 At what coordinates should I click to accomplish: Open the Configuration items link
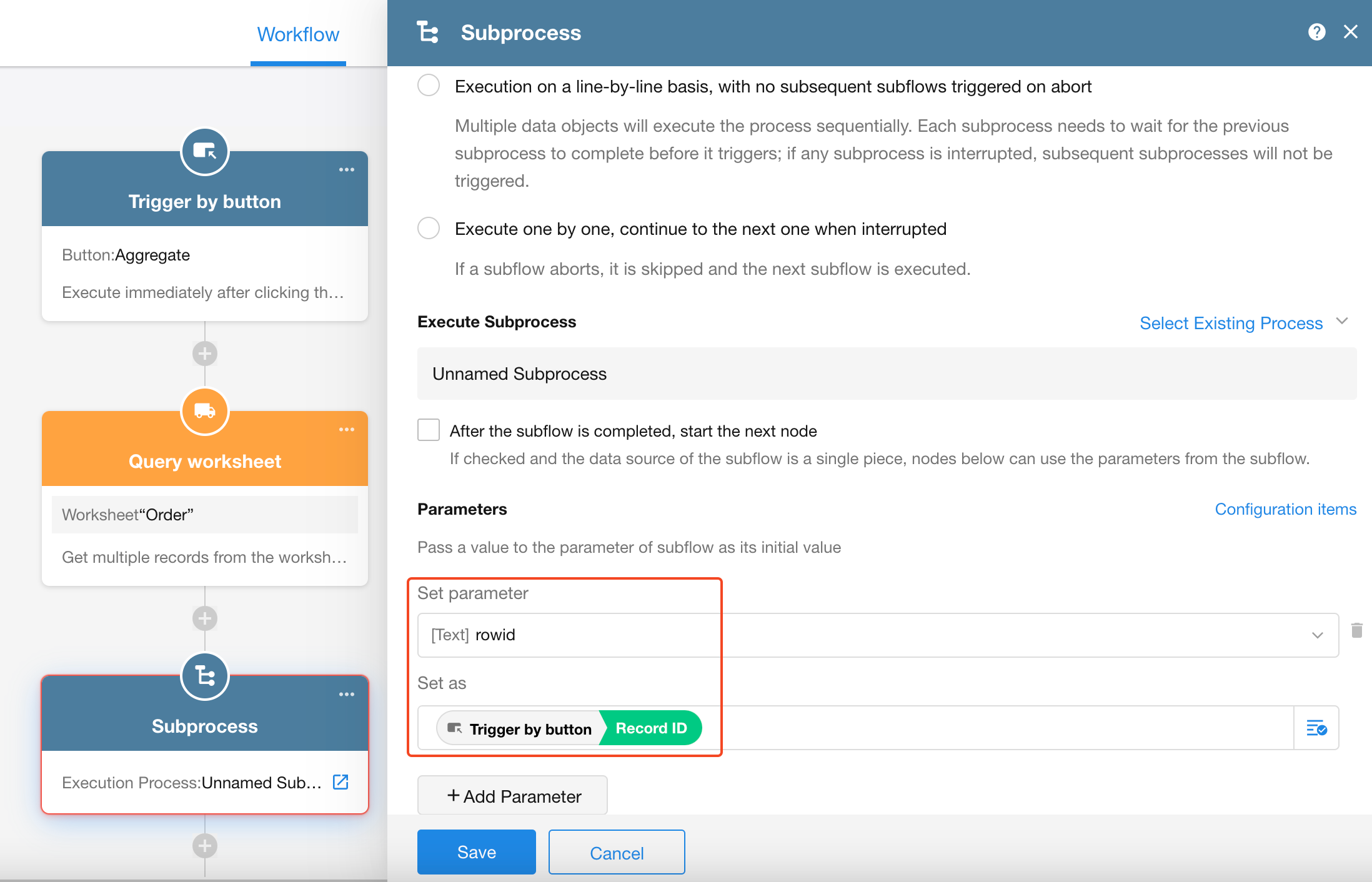pos(1285,509)
